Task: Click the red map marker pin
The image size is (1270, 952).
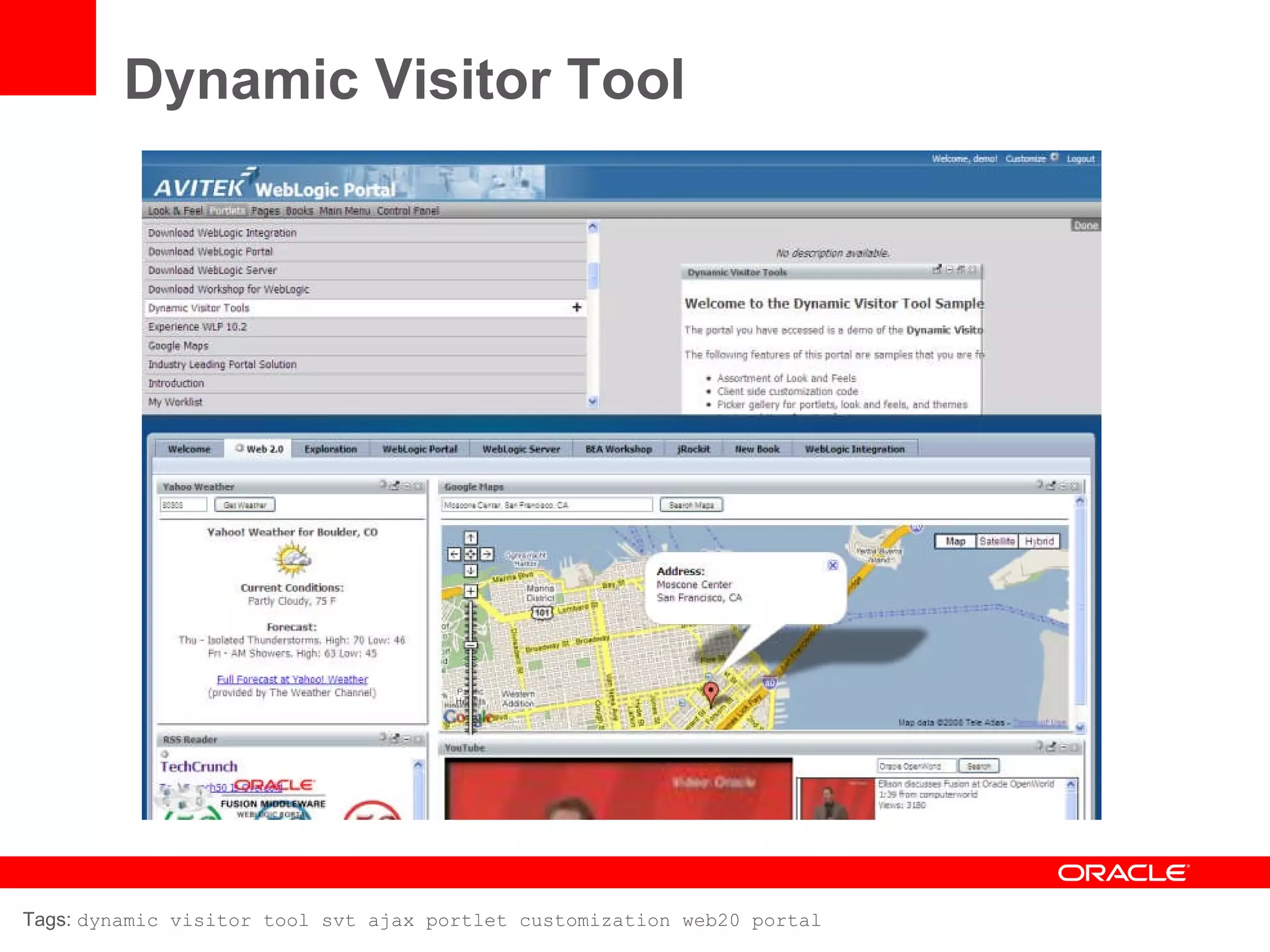Action: (711, 694)
